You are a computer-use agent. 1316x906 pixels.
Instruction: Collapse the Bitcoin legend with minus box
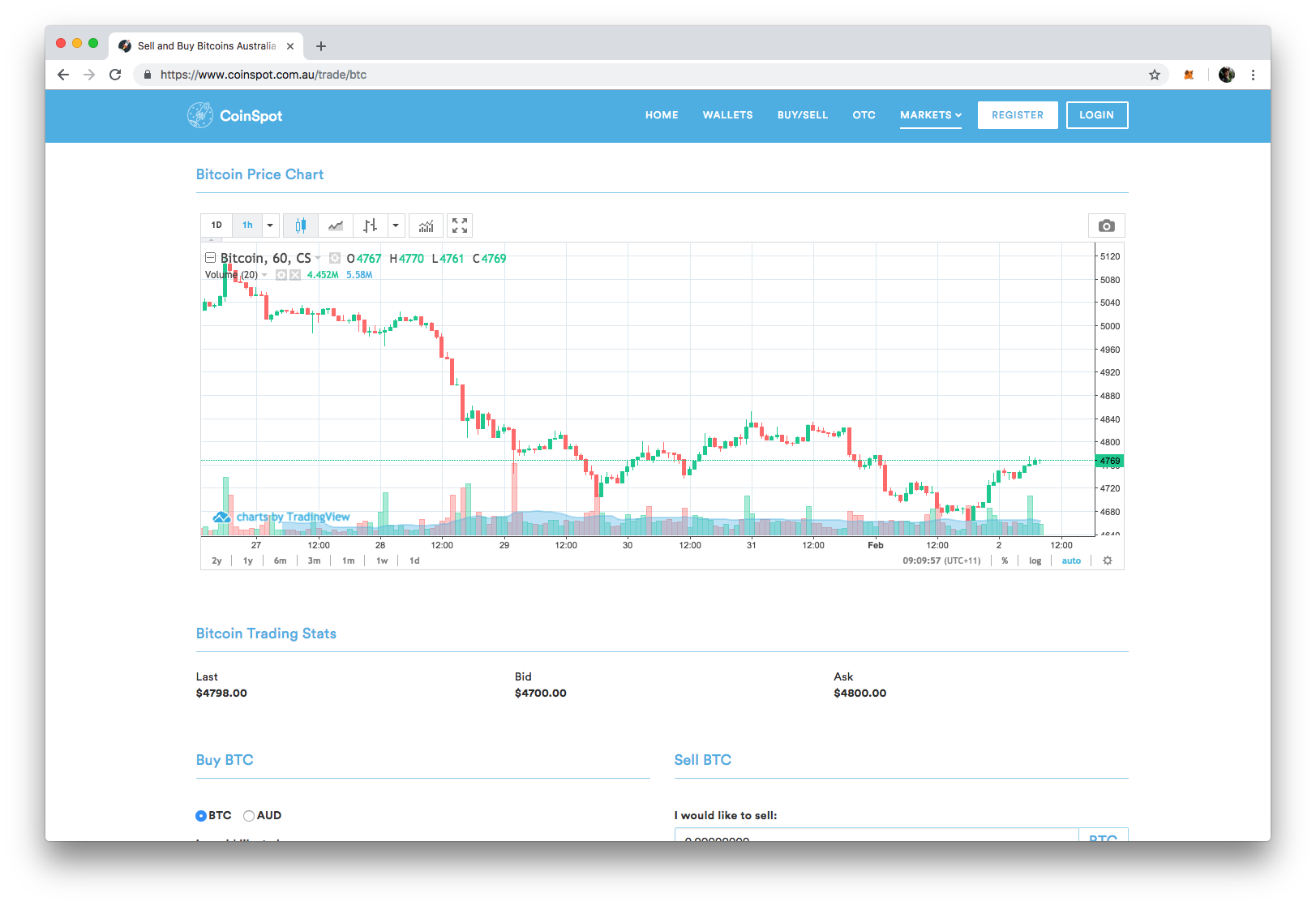210,258
